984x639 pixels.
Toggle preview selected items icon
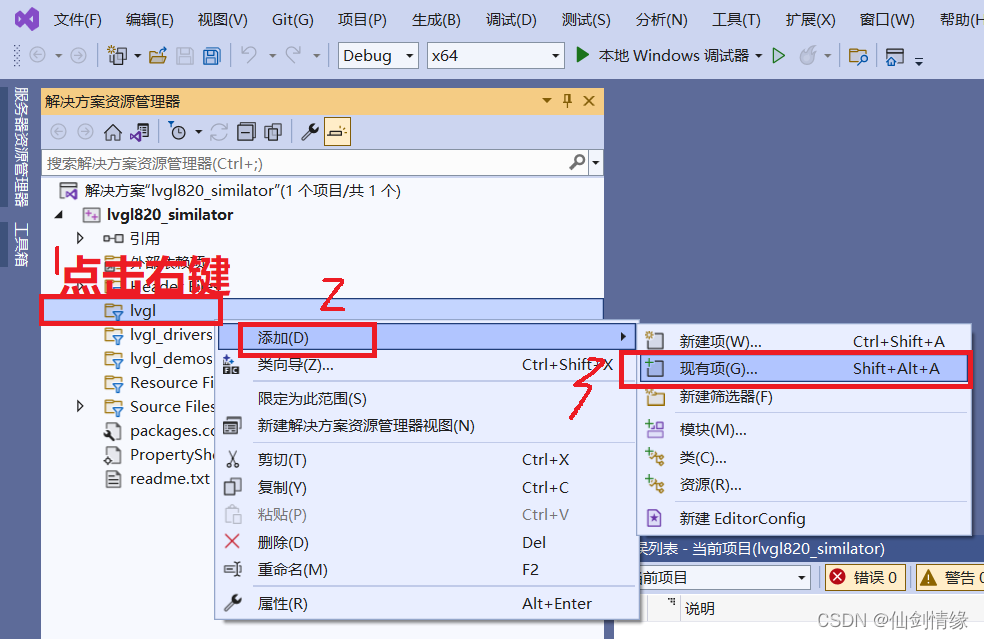(337, 132)
